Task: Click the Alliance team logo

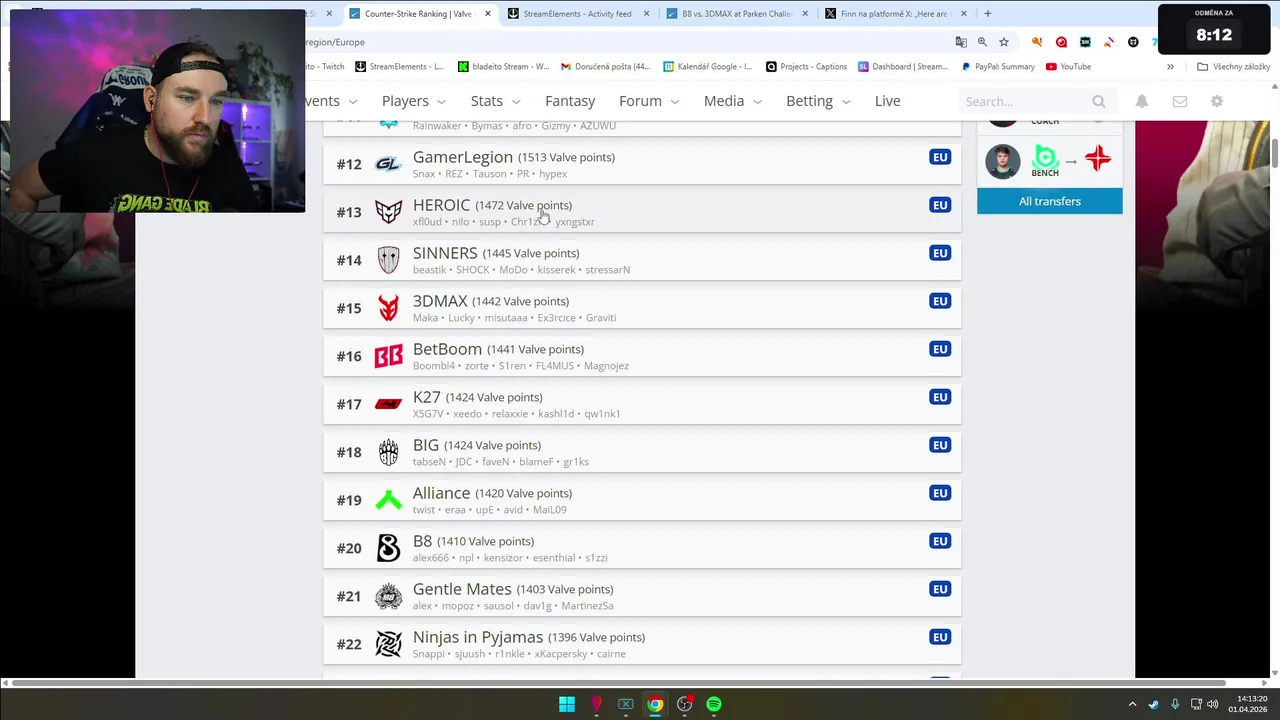Action: (x=388, y=500)
